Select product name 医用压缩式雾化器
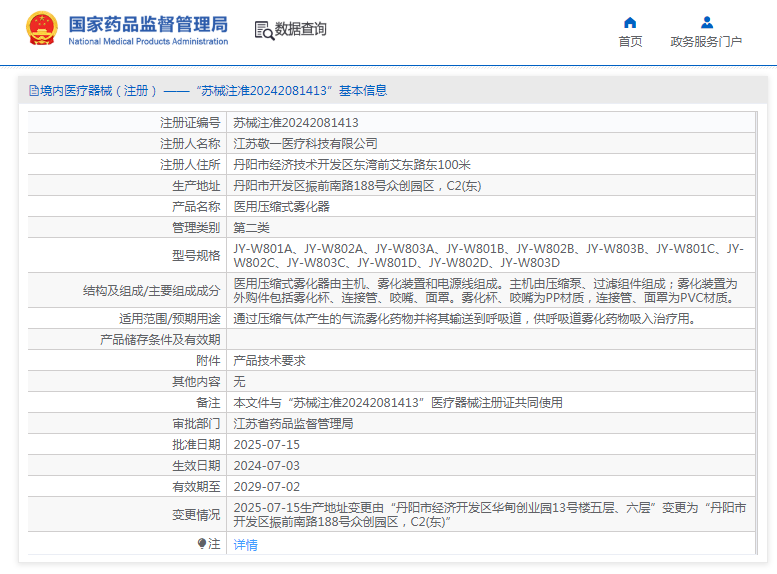Screen dimensions: 777x574 coord(281,207)
